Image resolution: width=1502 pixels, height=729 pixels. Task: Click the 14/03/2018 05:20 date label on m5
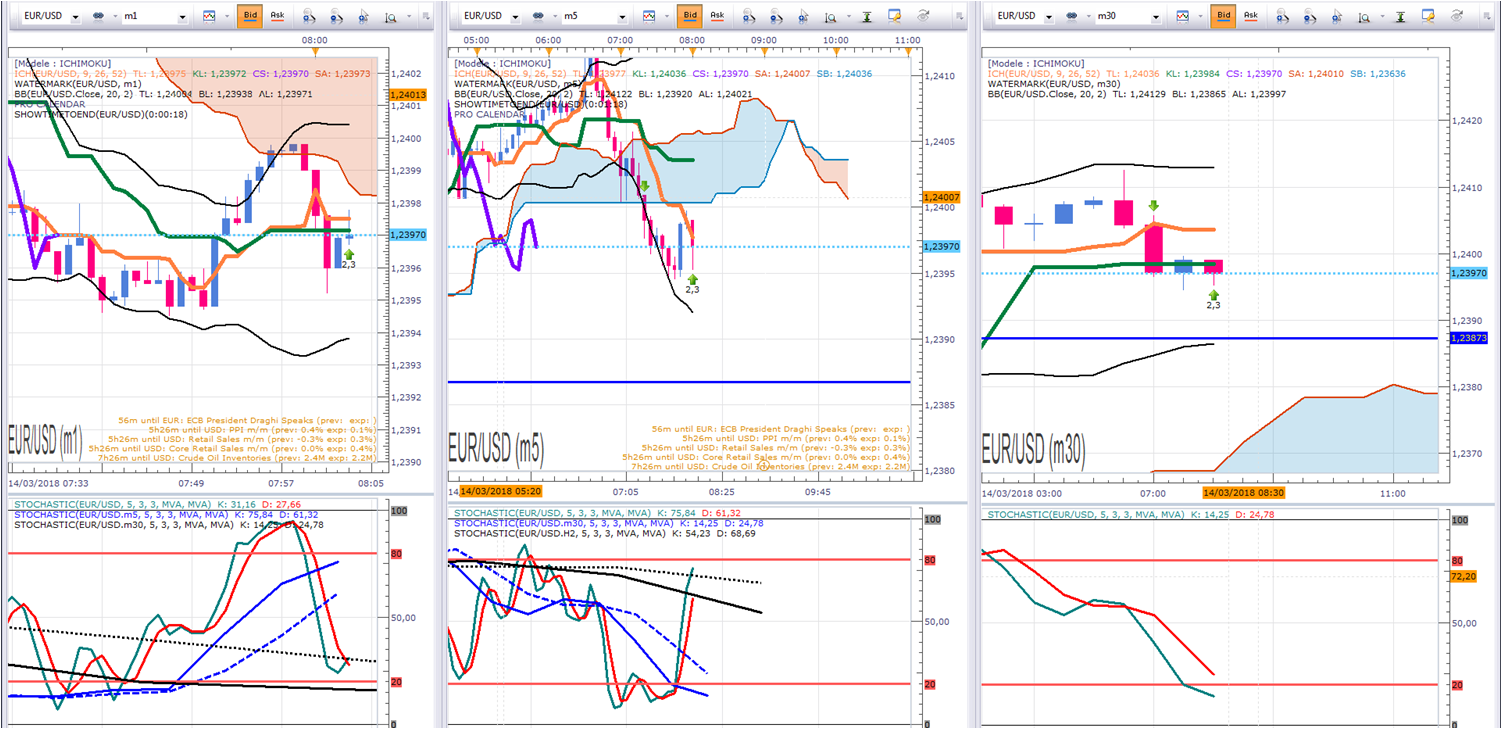click(501, 492)
